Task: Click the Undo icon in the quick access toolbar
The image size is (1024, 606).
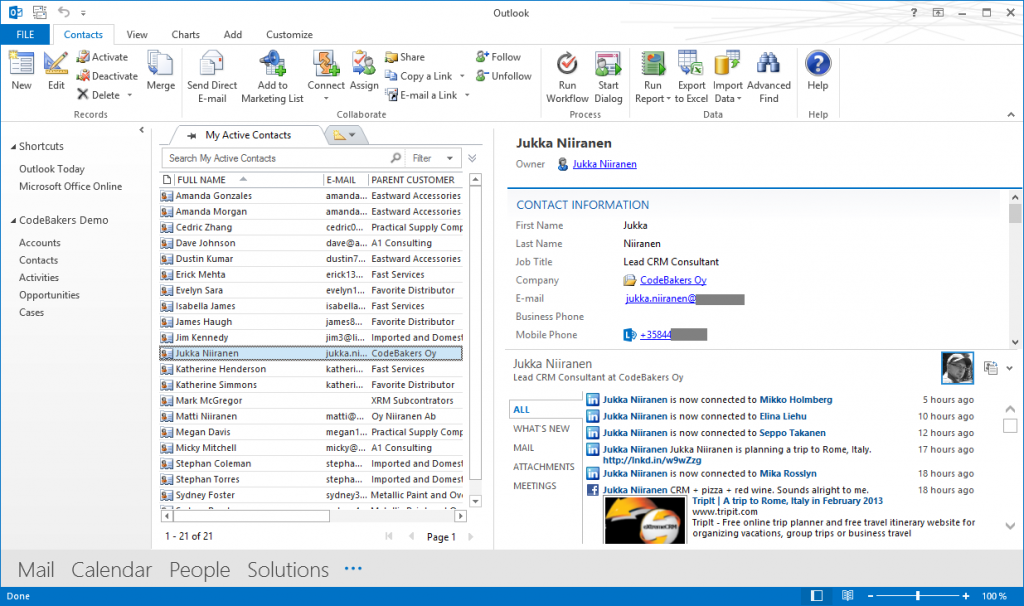Action: [x=63, y=12]
